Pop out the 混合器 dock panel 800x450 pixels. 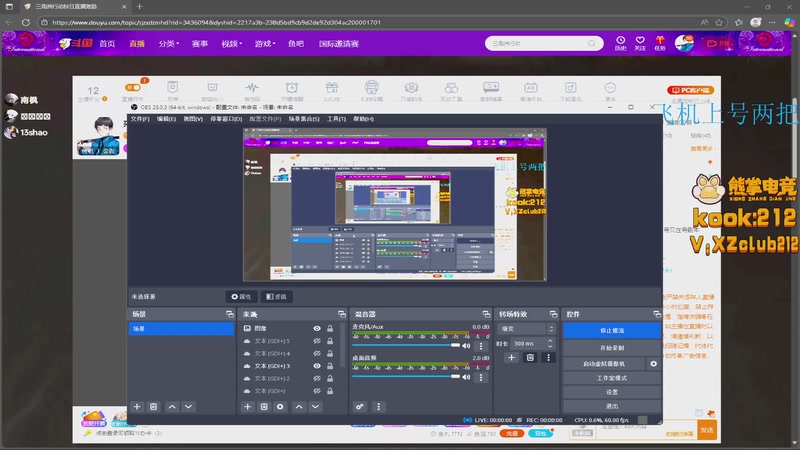click(x=486, y=314)
